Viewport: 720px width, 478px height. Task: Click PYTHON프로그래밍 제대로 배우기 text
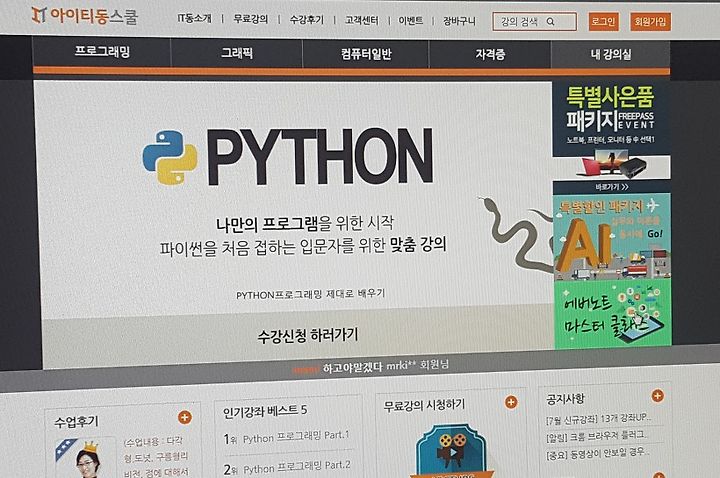pos(310,294)
